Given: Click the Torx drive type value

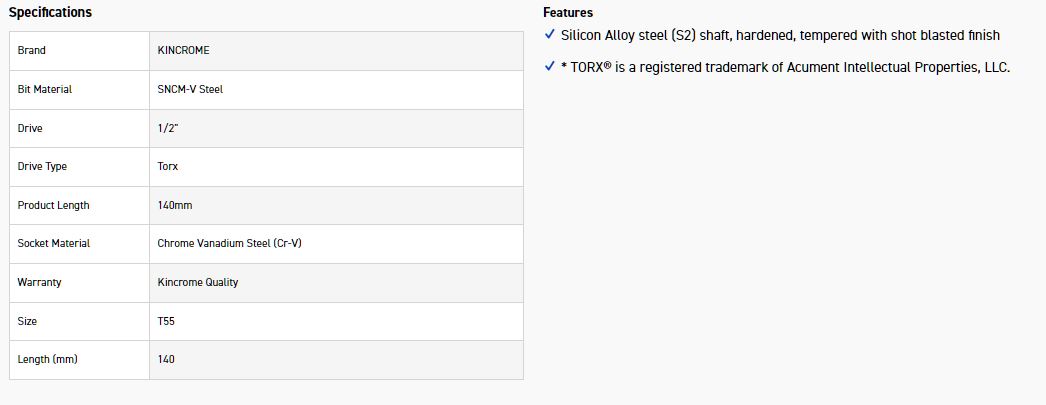Looking at the screenshot, I should 168,166.
